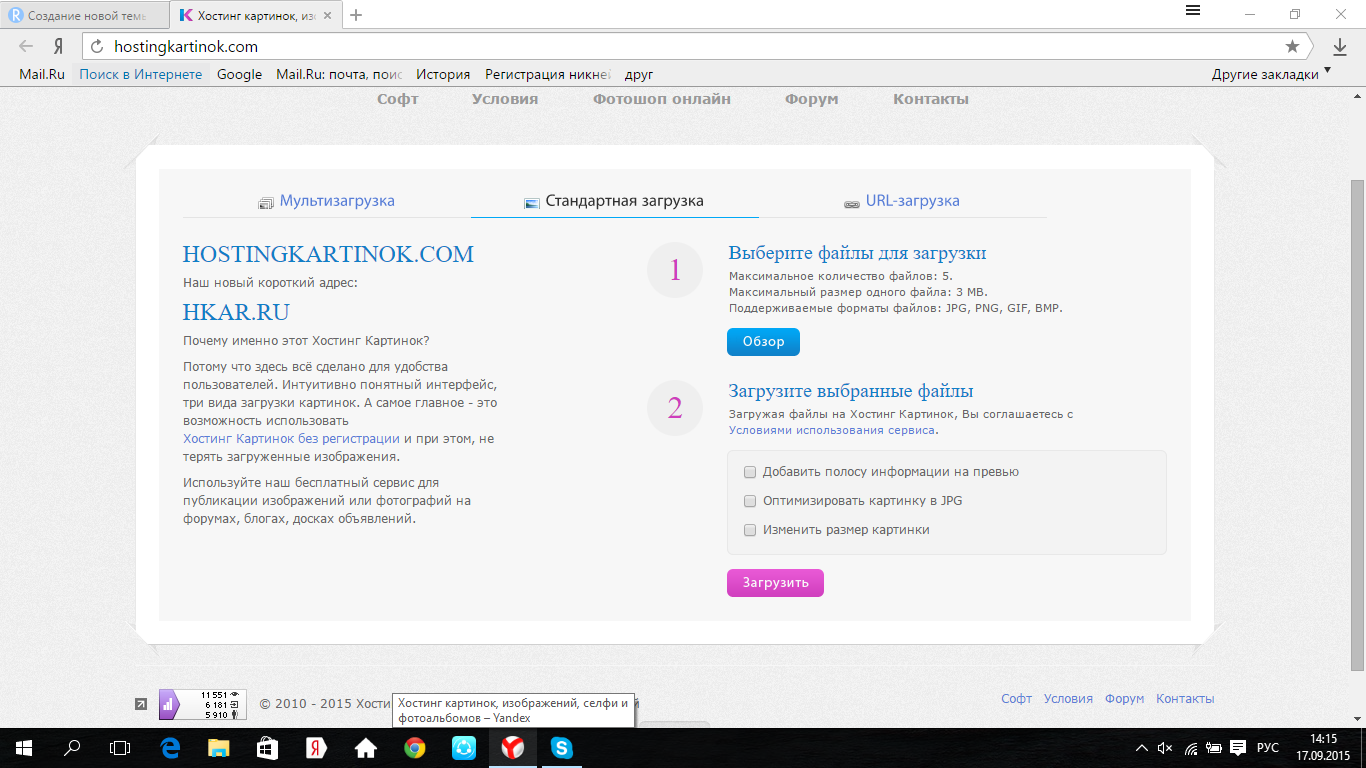Open footer Форум link
The image size is (1366, 768).
coord(1124,699)
